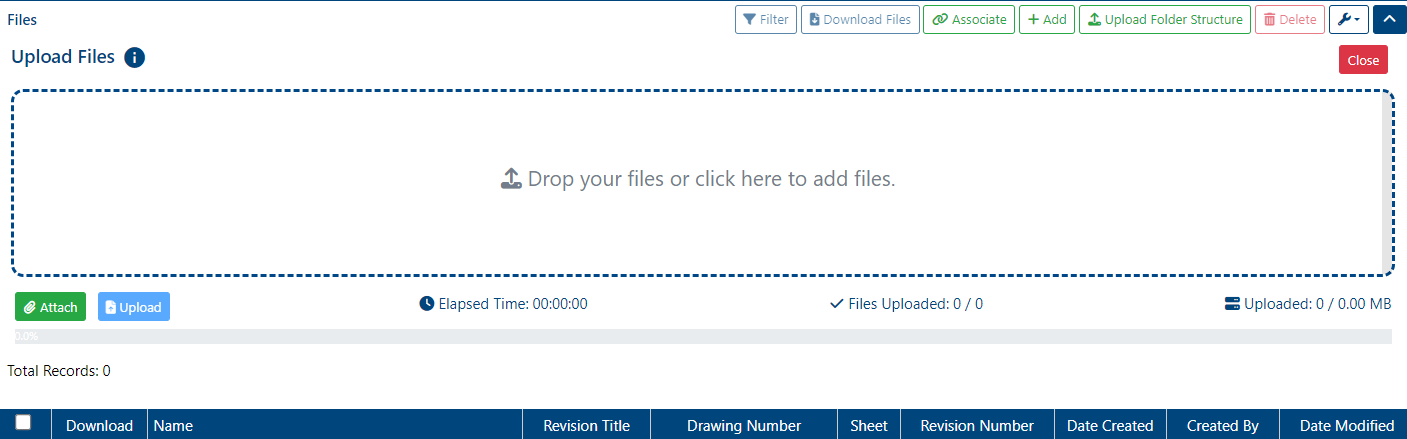This screenshot has width=1407, height=439.
Task: Click the Total Records: 0 text
Action: pos(59,371)
